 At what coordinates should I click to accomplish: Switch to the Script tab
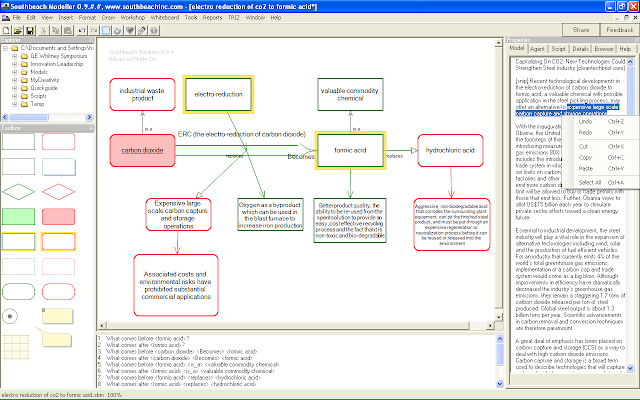[558, 49]
